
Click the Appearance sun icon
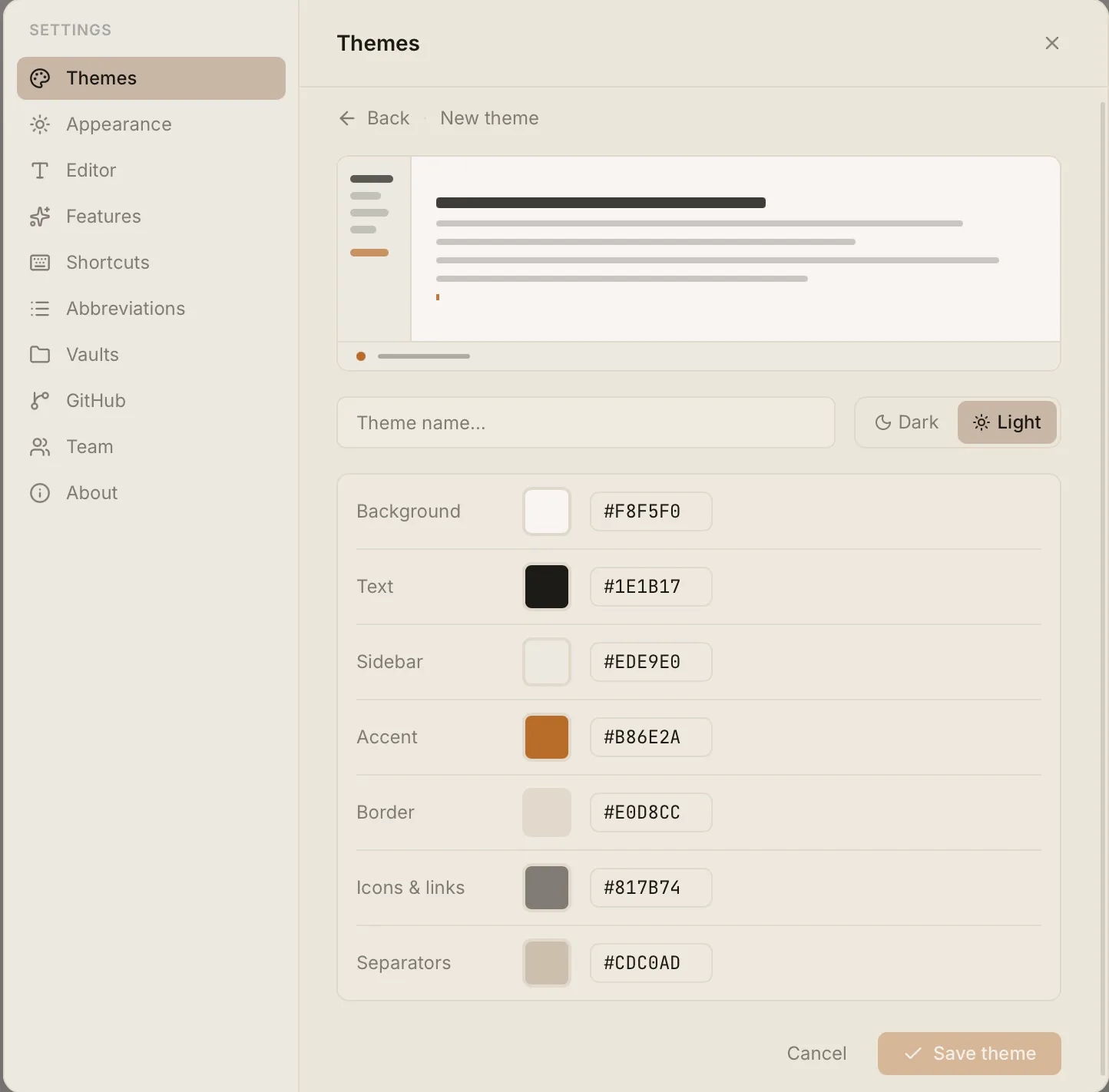tap(40, 124)
